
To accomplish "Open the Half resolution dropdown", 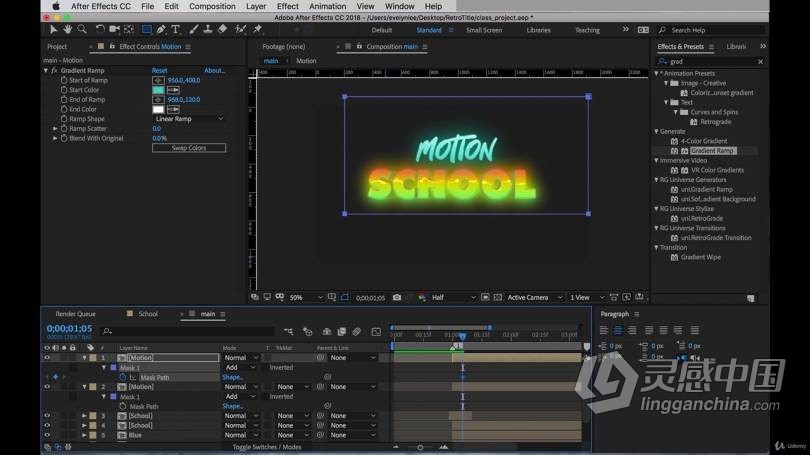I will click(451, 297).
